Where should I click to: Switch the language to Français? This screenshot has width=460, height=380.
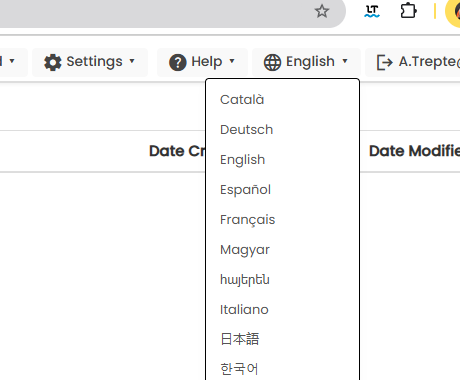tap(247, 220)
